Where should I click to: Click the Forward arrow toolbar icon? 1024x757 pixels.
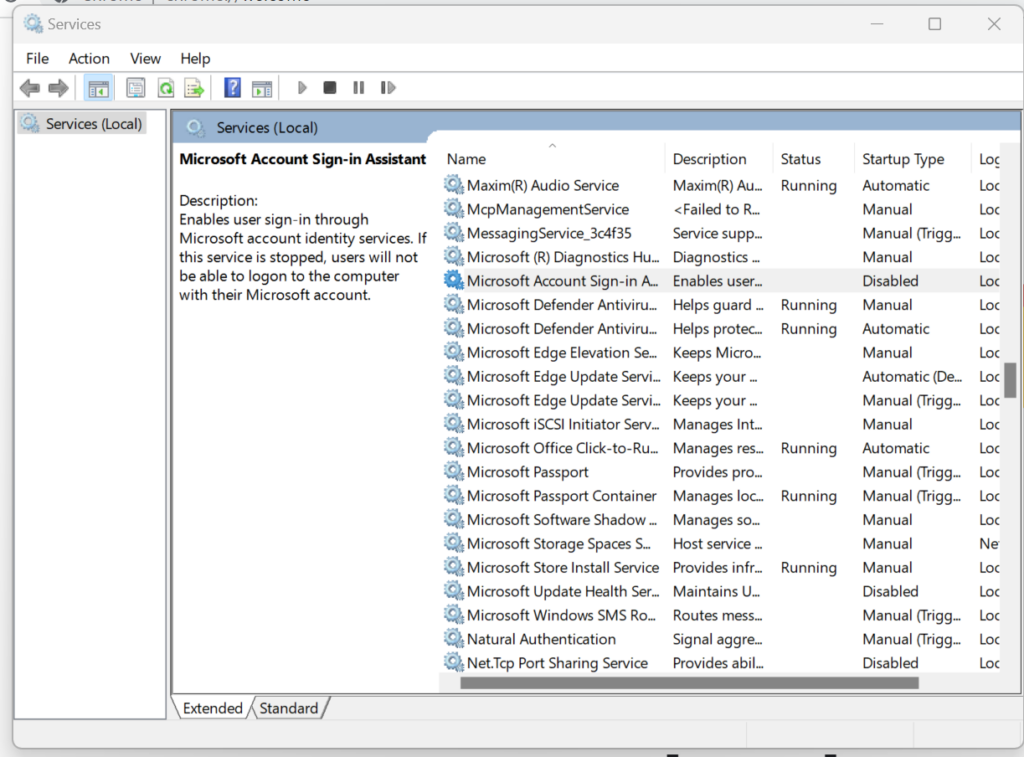point(59,88)
